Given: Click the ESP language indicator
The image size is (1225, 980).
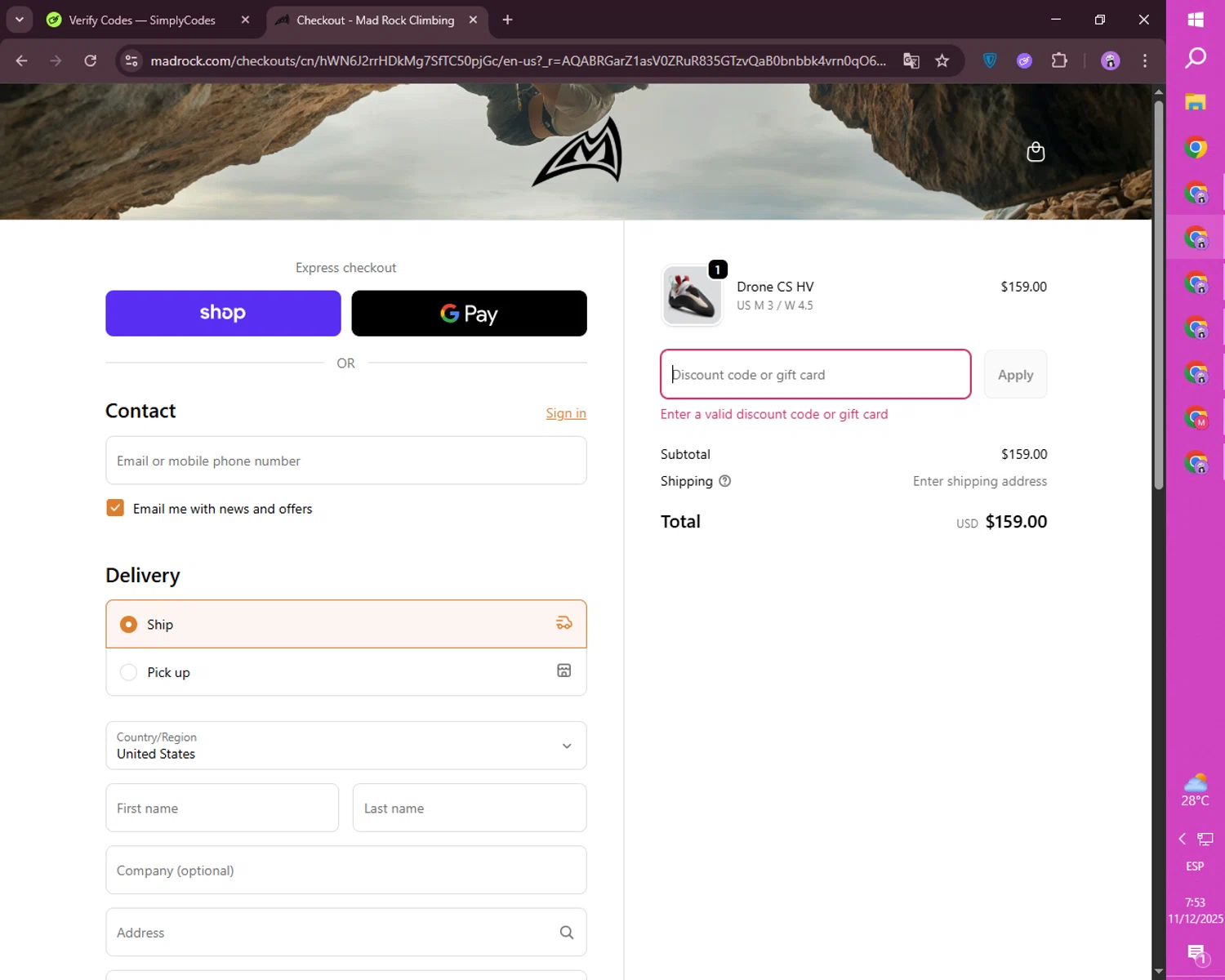Looking at the screenshot, I should coord(1195,866).
